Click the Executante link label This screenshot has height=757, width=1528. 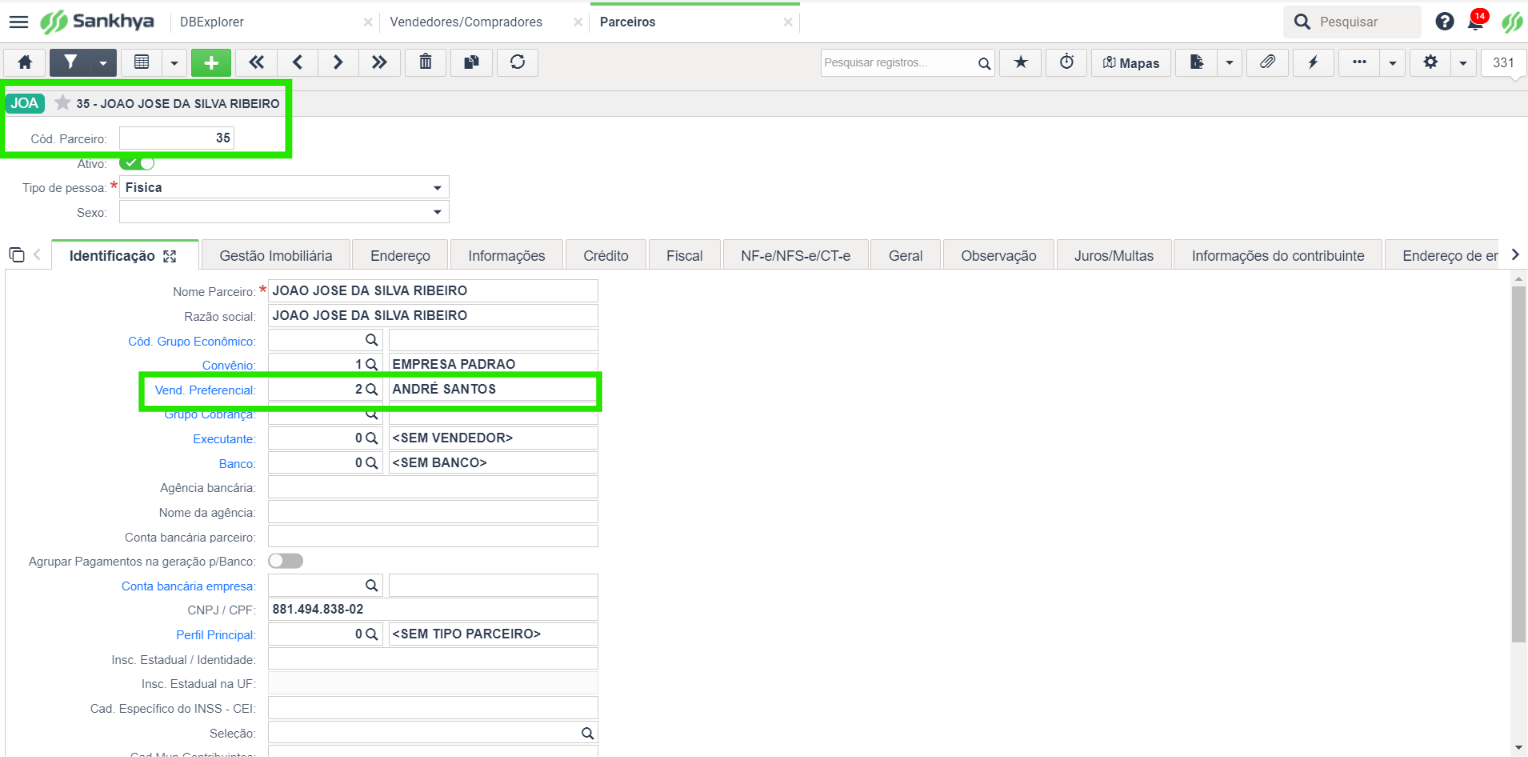(225, 439)
